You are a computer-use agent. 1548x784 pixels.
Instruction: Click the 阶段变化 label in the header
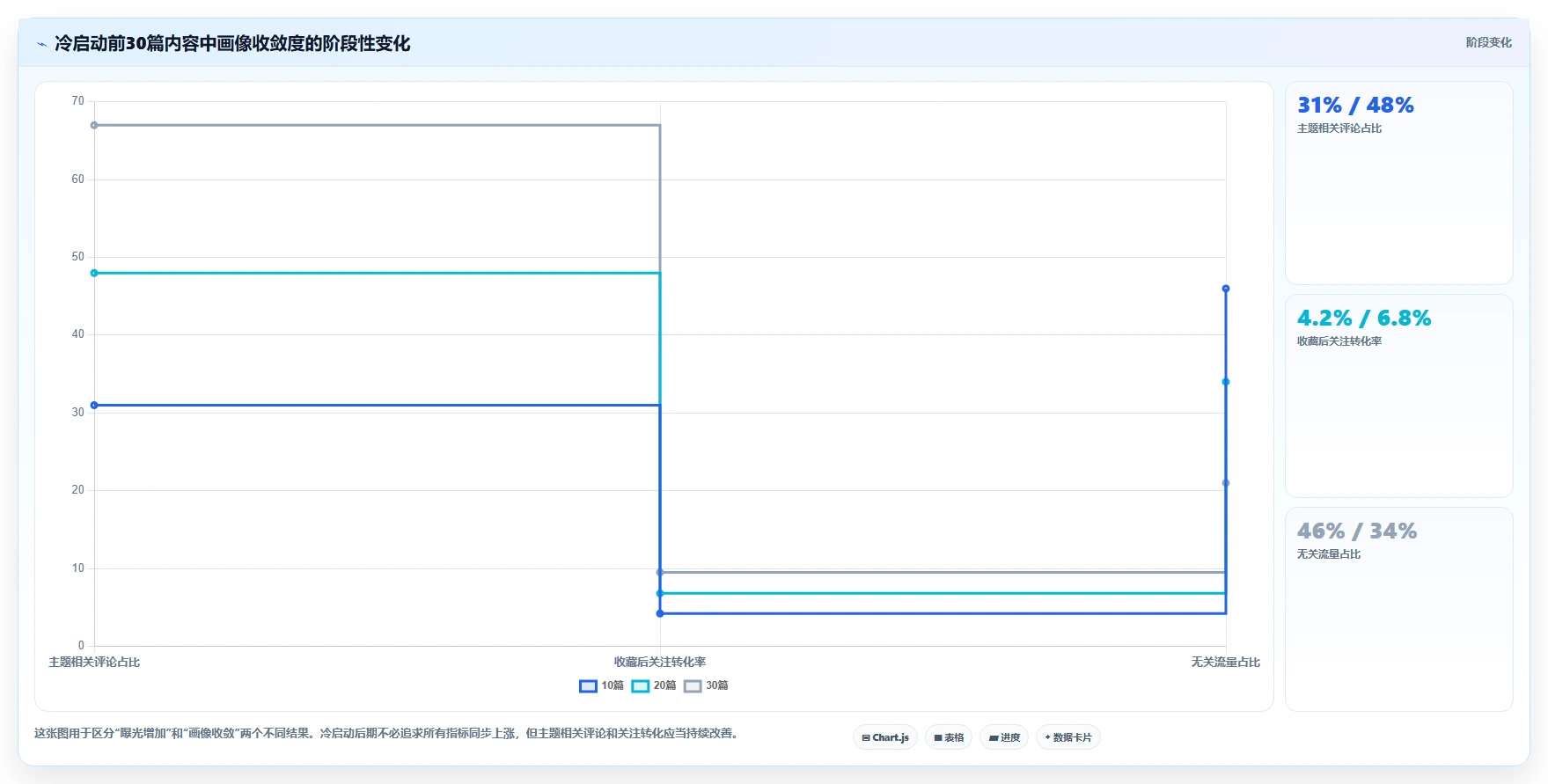[x=1488, y=42]
